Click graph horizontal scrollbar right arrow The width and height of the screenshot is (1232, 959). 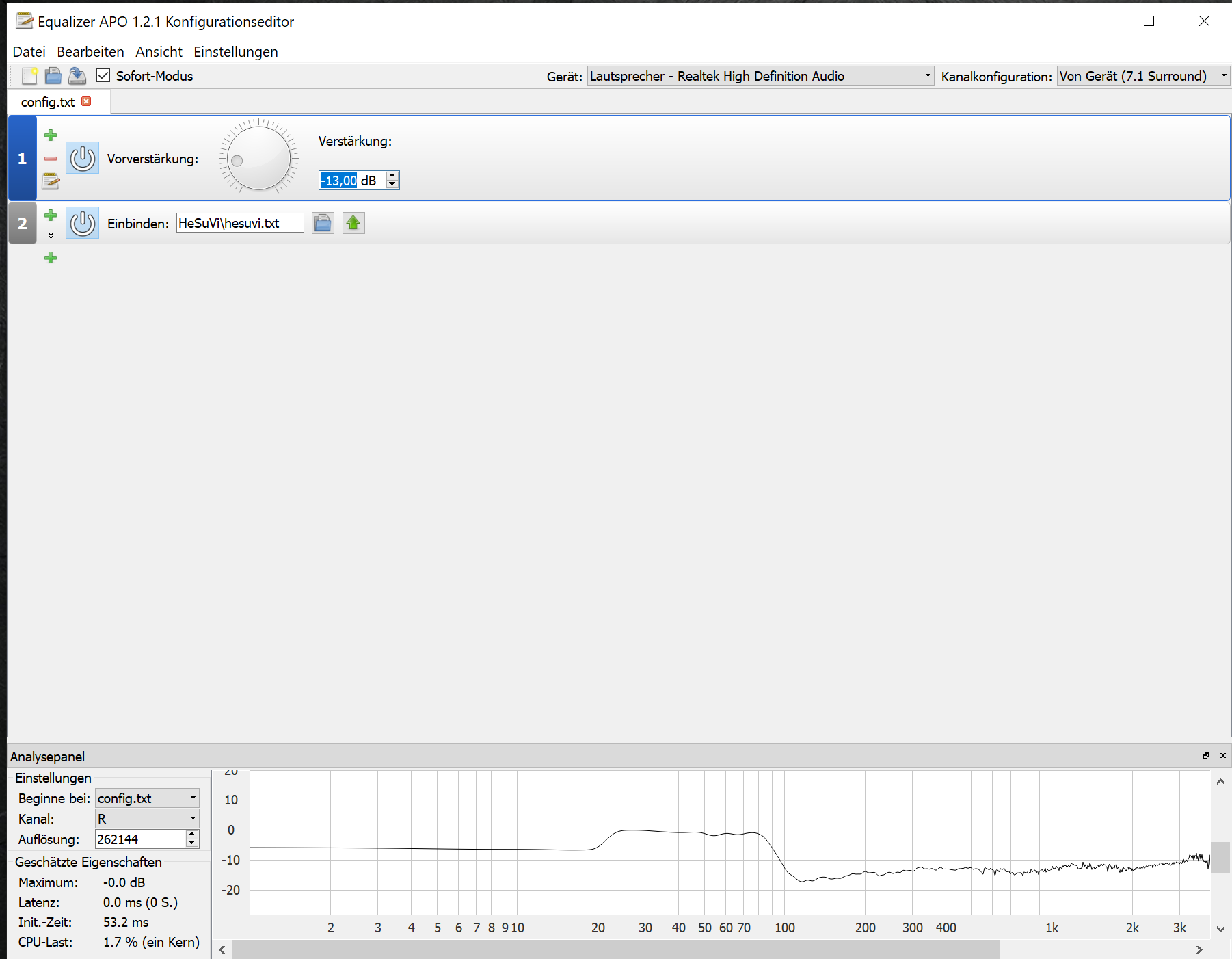tap(1199, 950)
